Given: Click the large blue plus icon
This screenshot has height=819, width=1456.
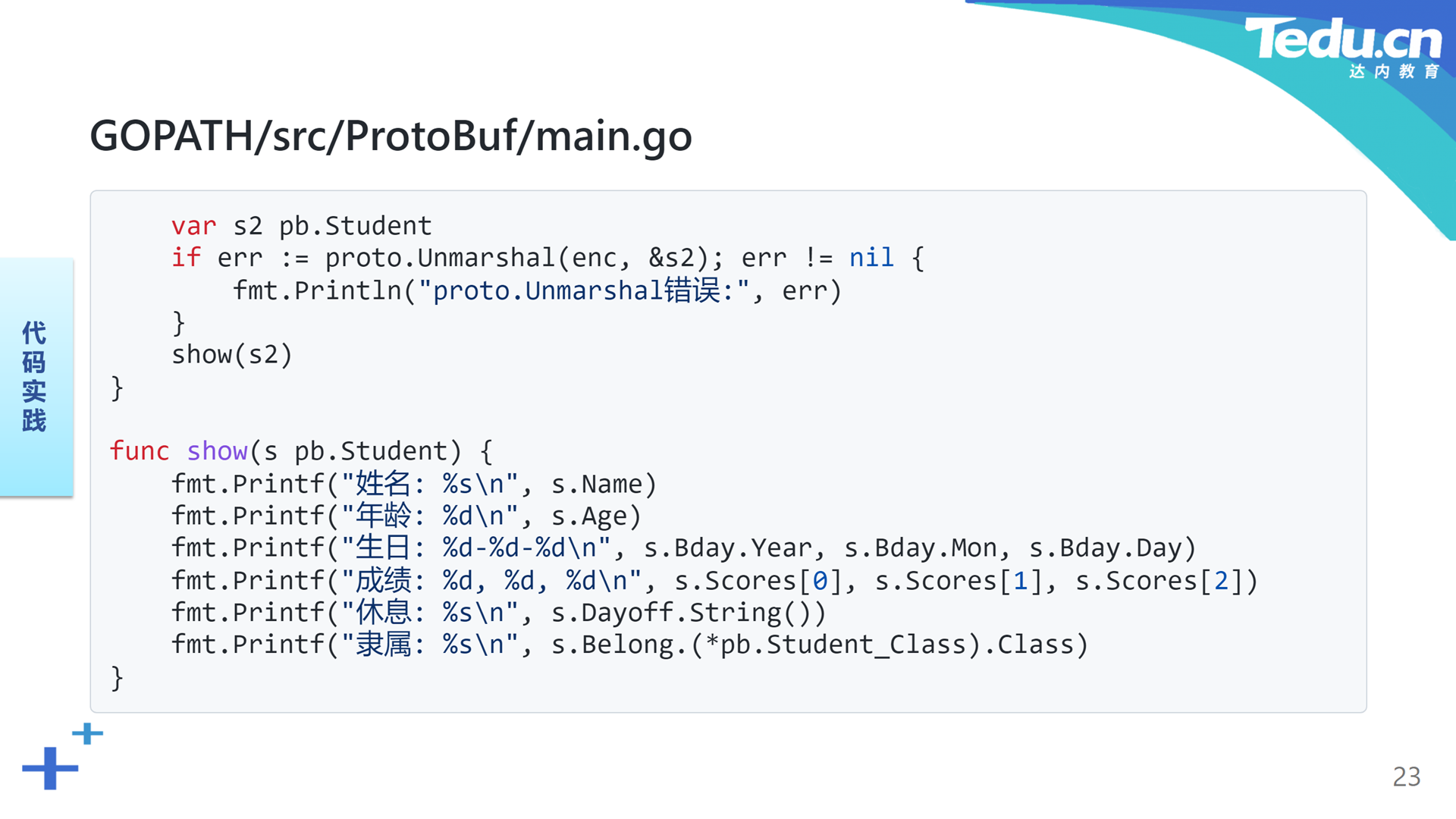Looking at the screenshot, I should coord(50,768).
